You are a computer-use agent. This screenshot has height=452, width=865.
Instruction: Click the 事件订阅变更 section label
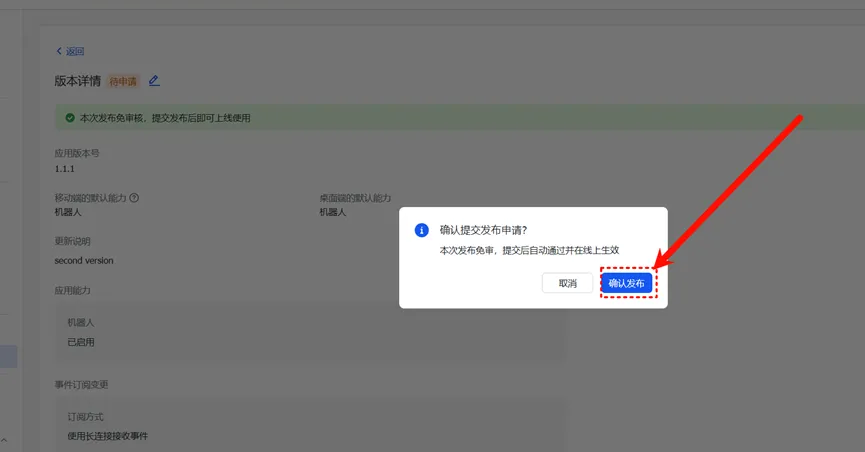point(81,385)
